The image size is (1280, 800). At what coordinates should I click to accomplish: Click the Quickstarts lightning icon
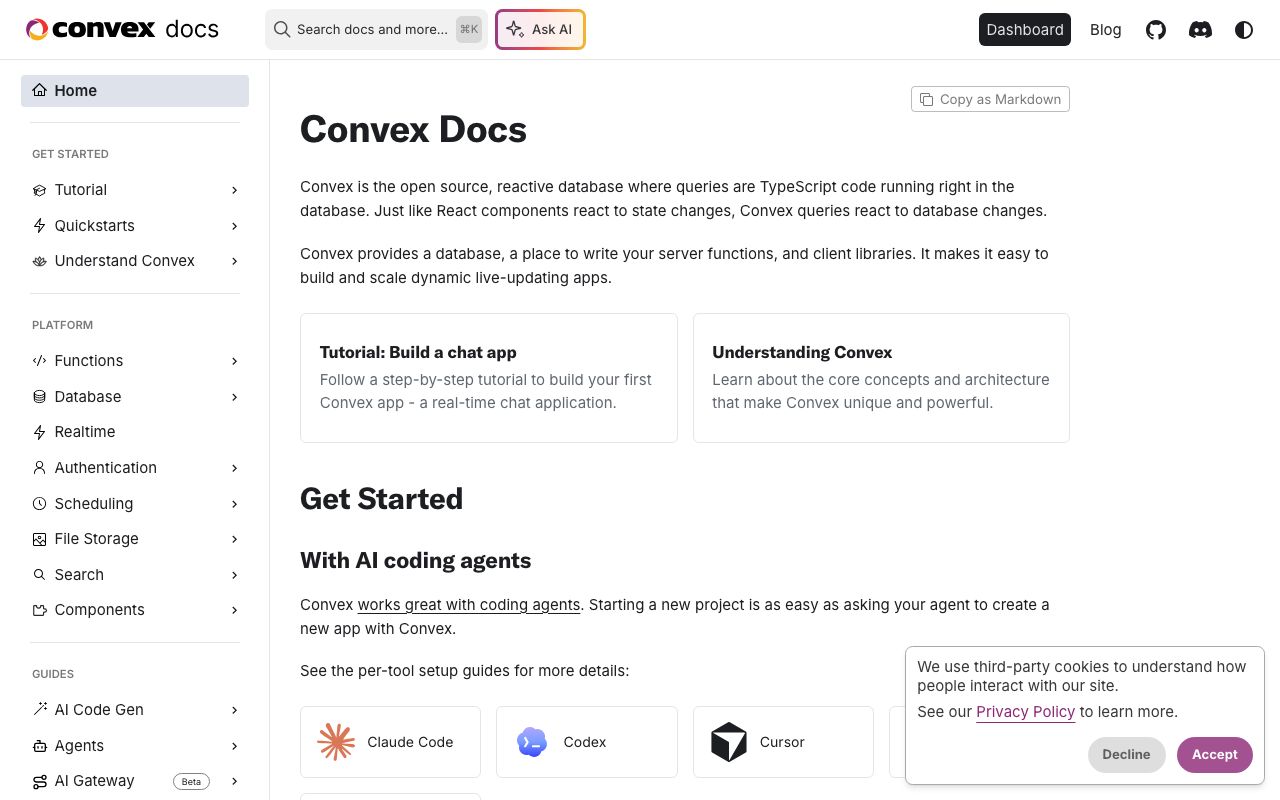40,226
